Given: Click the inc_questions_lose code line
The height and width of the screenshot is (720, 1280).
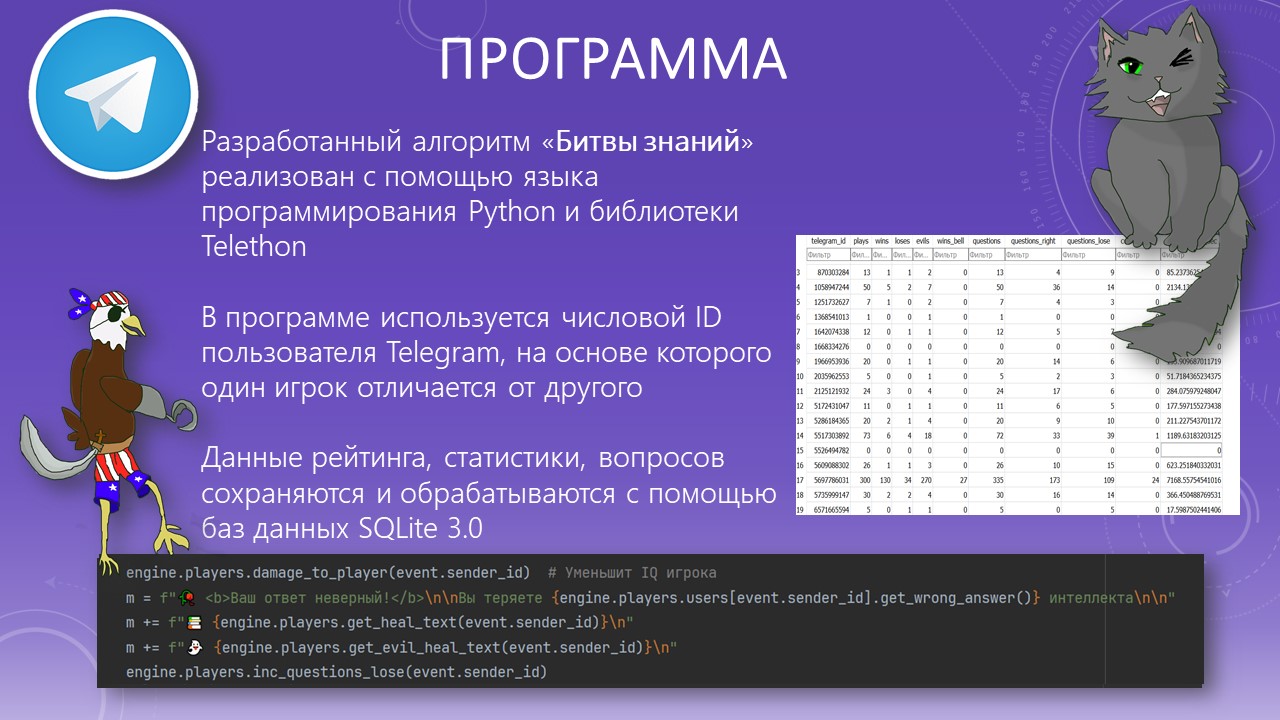Looking at the screenshot, I should 336,672.
